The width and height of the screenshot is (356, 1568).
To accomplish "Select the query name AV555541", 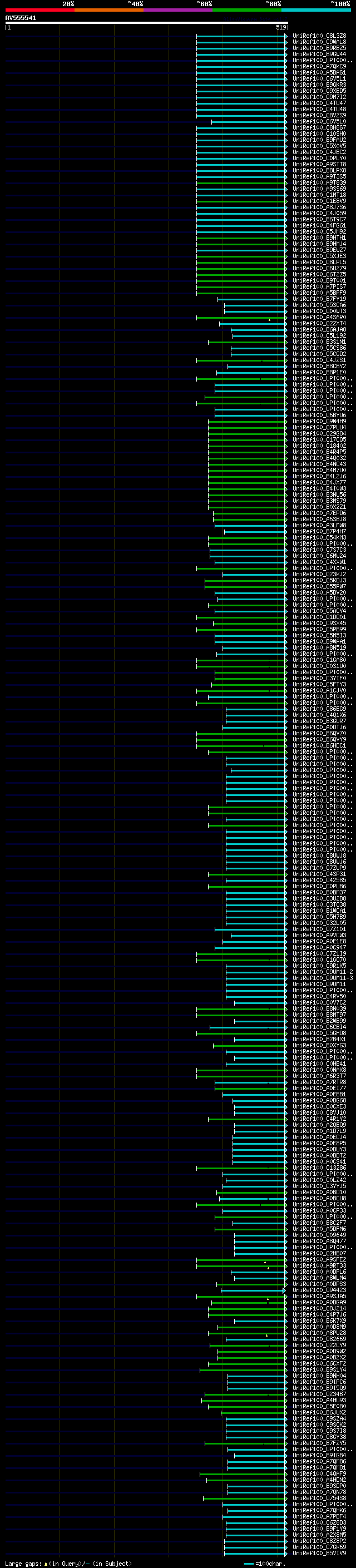I will pos(21,18).
